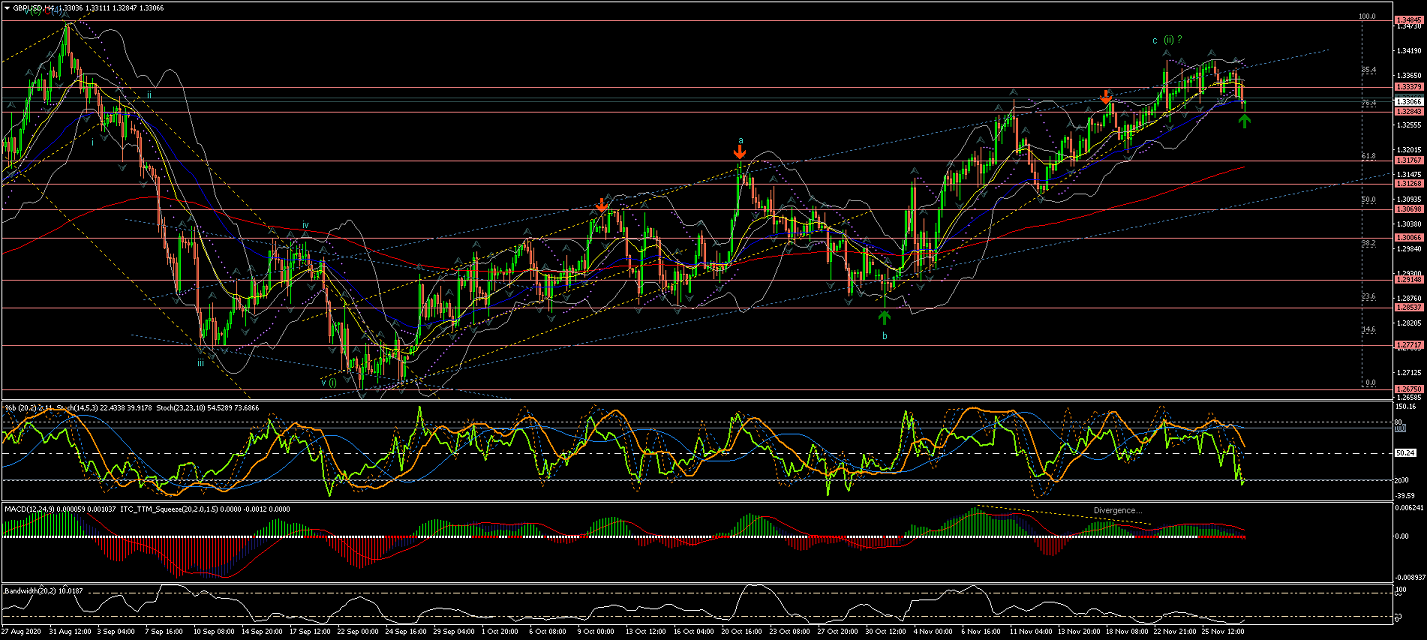Select the 'c (ii) ?' wave label
The width and height of the screenshot is (1427, 640).
point(1167,40)
